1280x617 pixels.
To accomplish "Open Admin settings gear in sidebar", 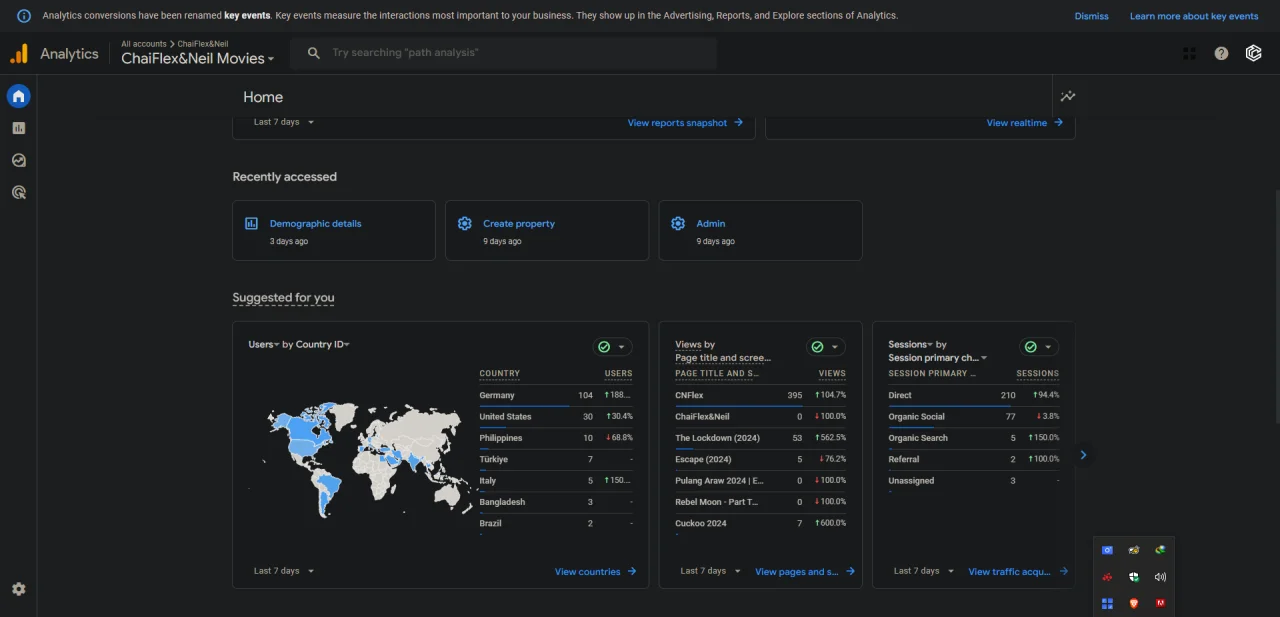I will pyautogui.click(x=18, y=590).
